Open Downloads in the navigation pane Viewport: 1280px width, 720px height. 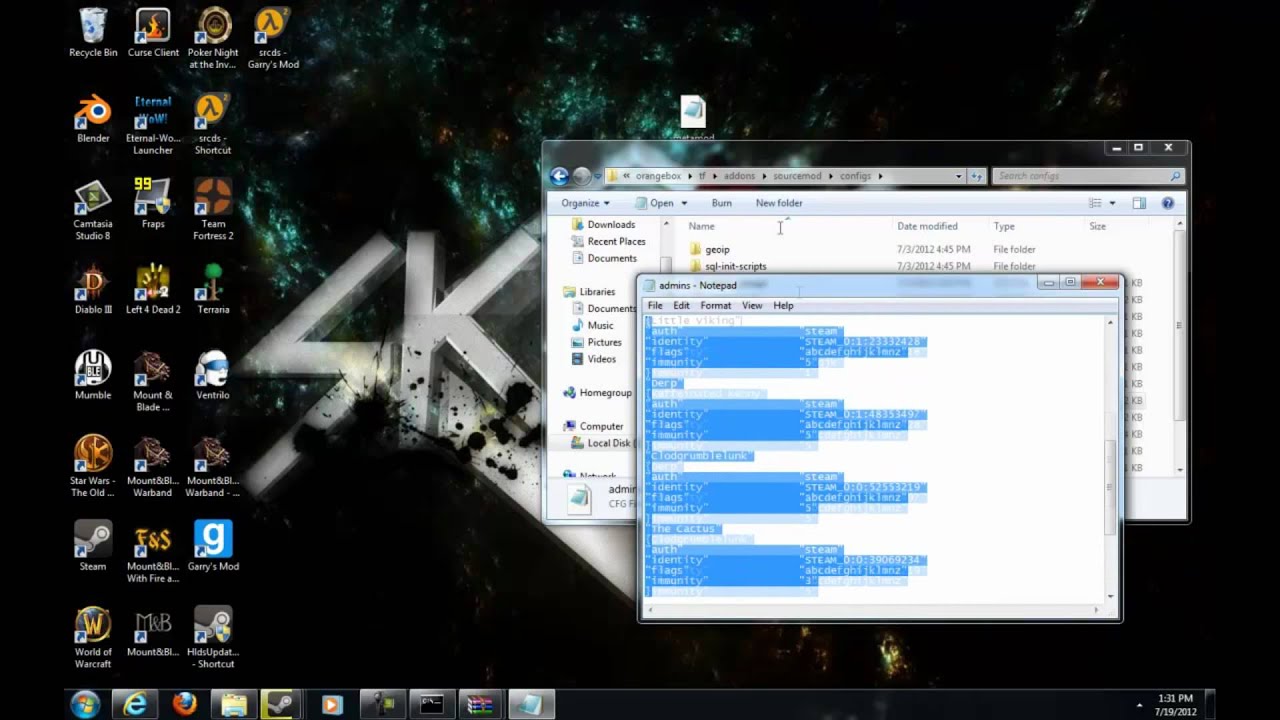click(x=611, y=225)
